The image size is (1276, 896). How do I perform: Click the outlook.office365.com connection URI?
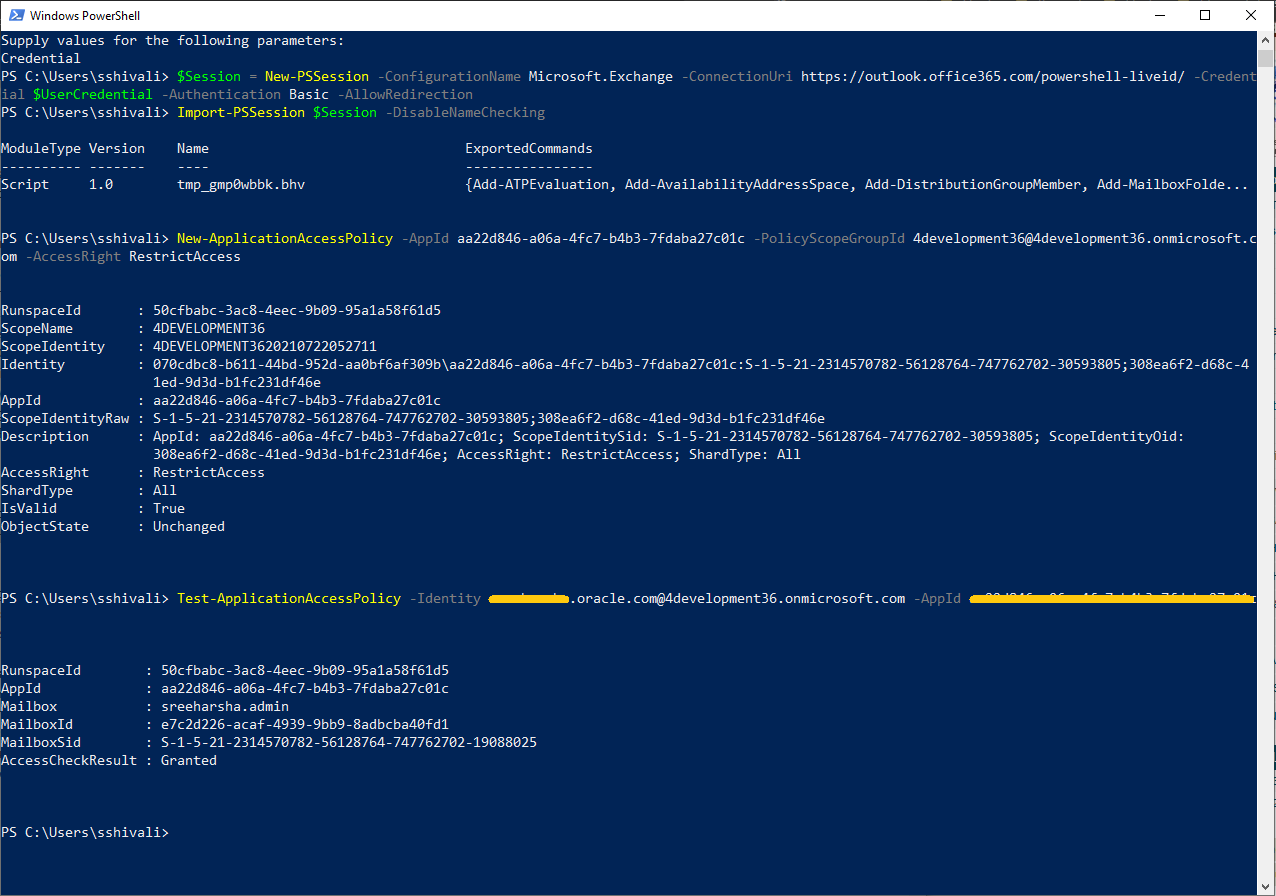tap(993, 77)
